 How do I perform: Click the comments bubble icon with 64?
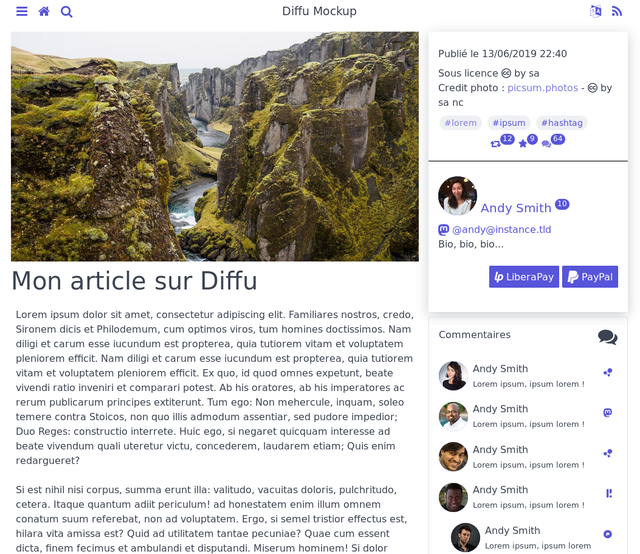tap(546, 144)
